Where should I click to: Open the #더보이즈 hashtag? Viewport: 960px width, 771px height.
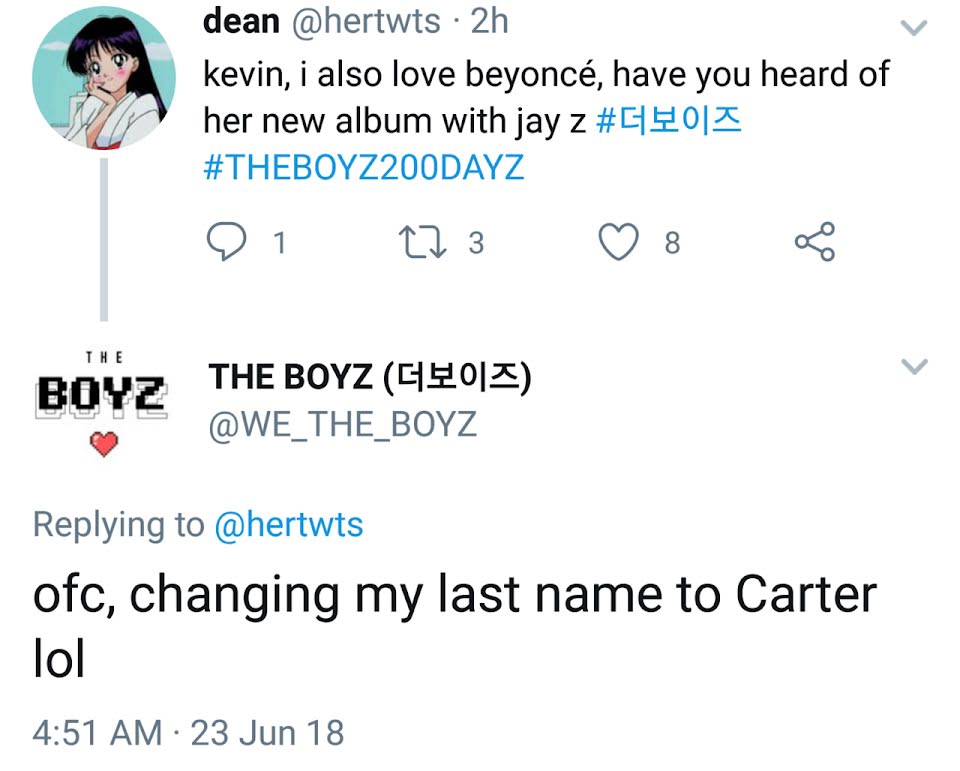(x=669, y=120)
